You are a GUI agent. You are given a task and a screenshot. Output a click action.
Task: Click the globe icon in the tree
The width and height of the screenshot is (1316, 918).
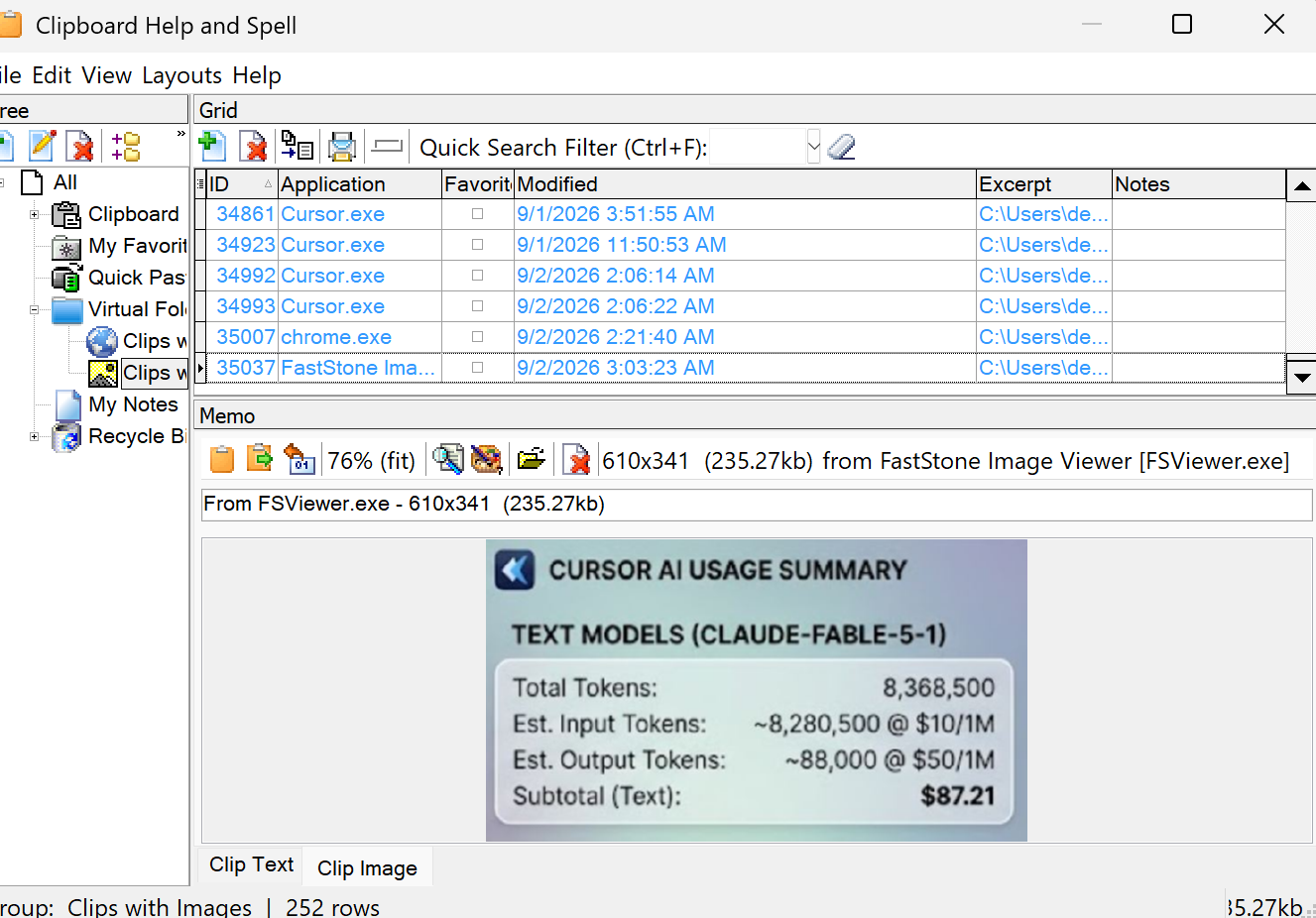pyautogui.click(x=102, y=342)
